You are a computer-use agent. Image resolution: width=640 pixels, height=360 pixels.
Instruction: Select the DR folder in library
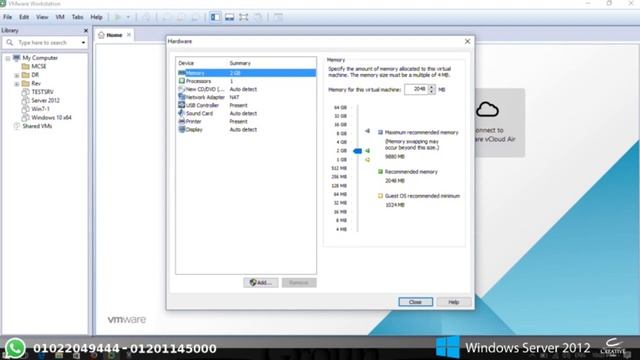pos(35,75)
